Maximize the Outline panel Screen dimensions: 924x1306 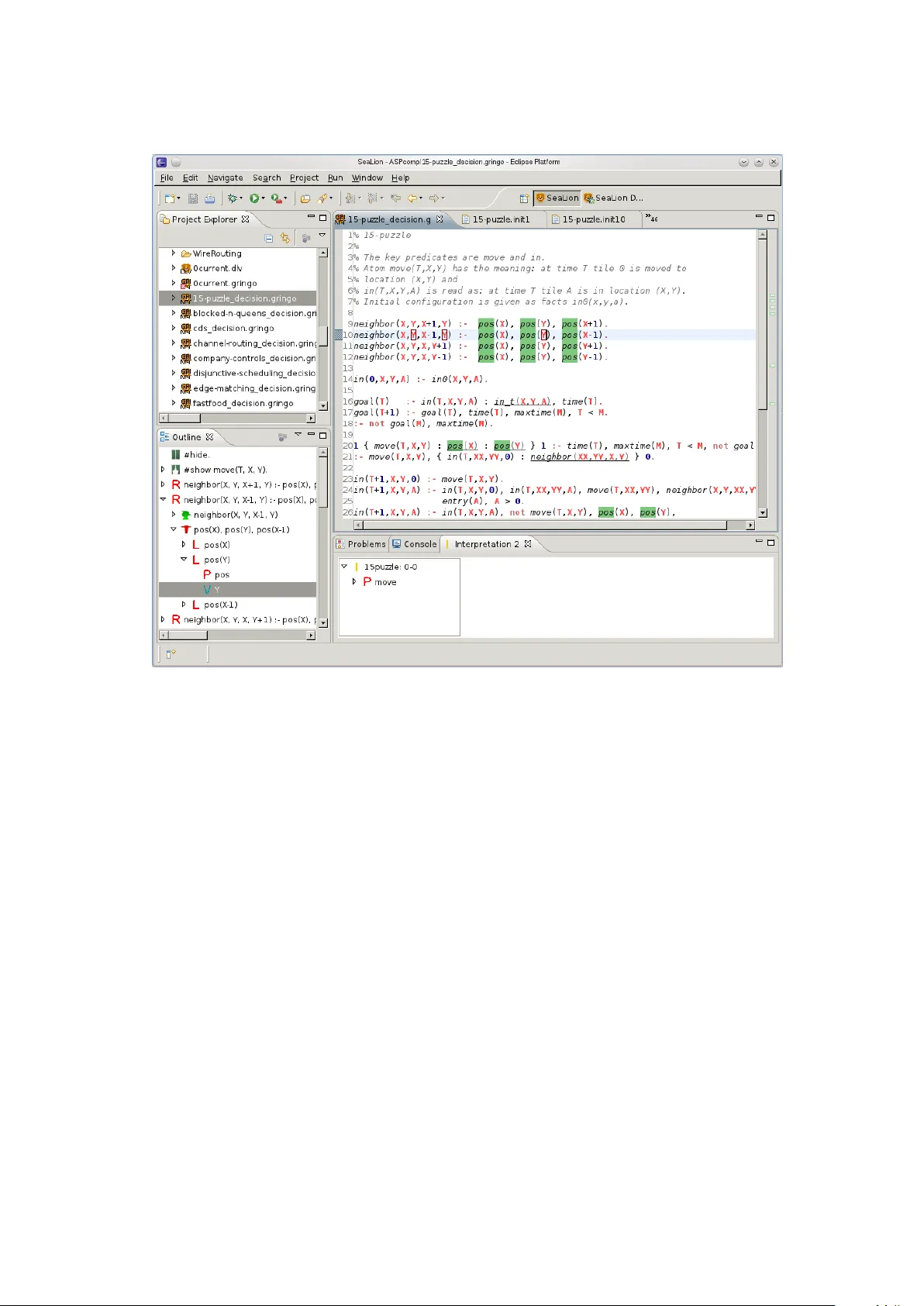tap(322, 436)
